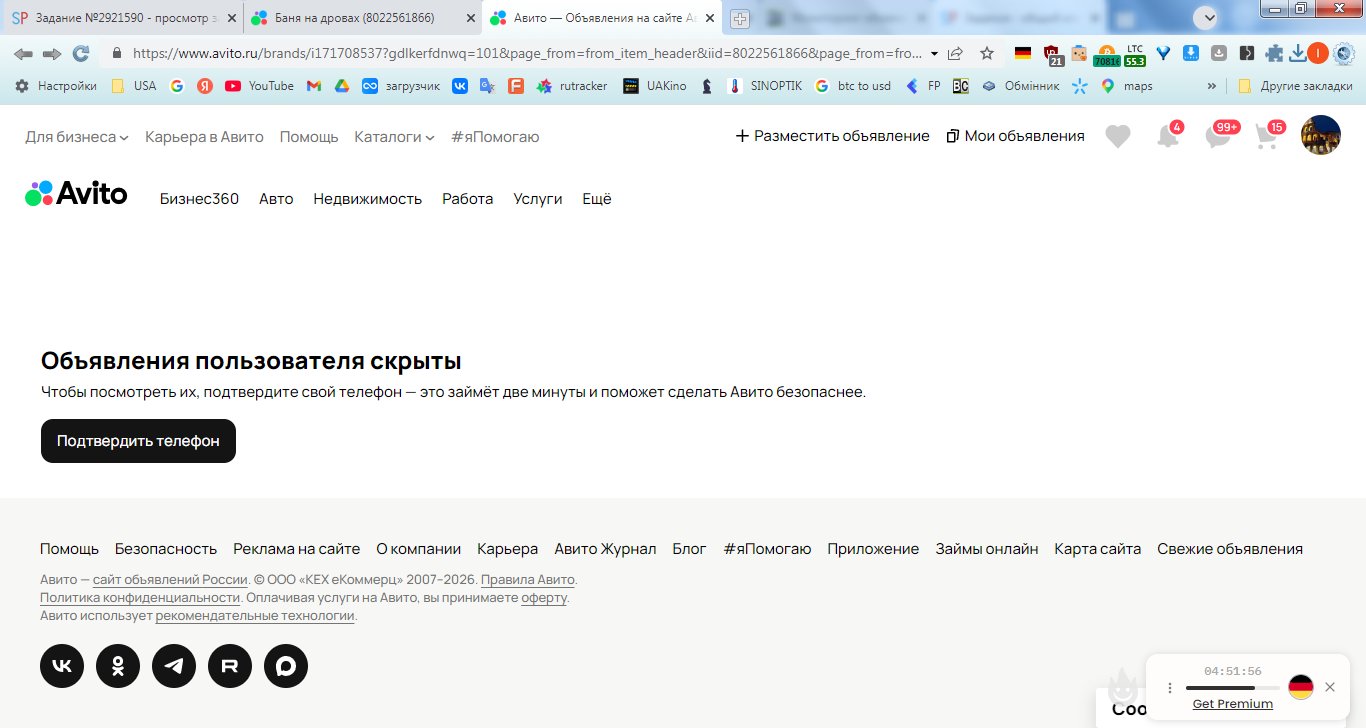
Task: Open Карьера в Авито link
Action: point(204,137)
